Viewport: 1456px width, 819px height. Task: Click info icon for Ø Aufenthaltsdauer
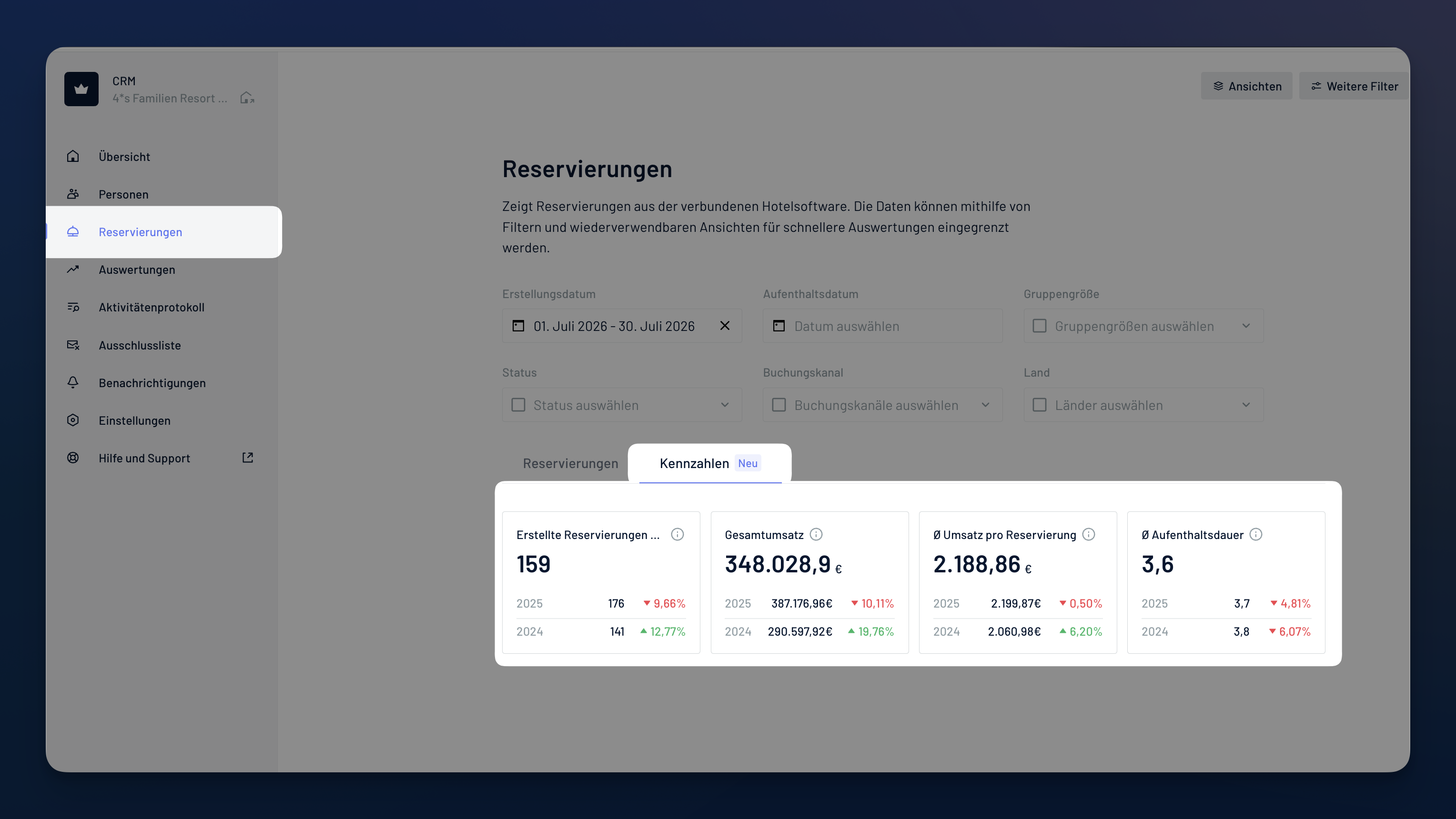tap(1256, 534)
